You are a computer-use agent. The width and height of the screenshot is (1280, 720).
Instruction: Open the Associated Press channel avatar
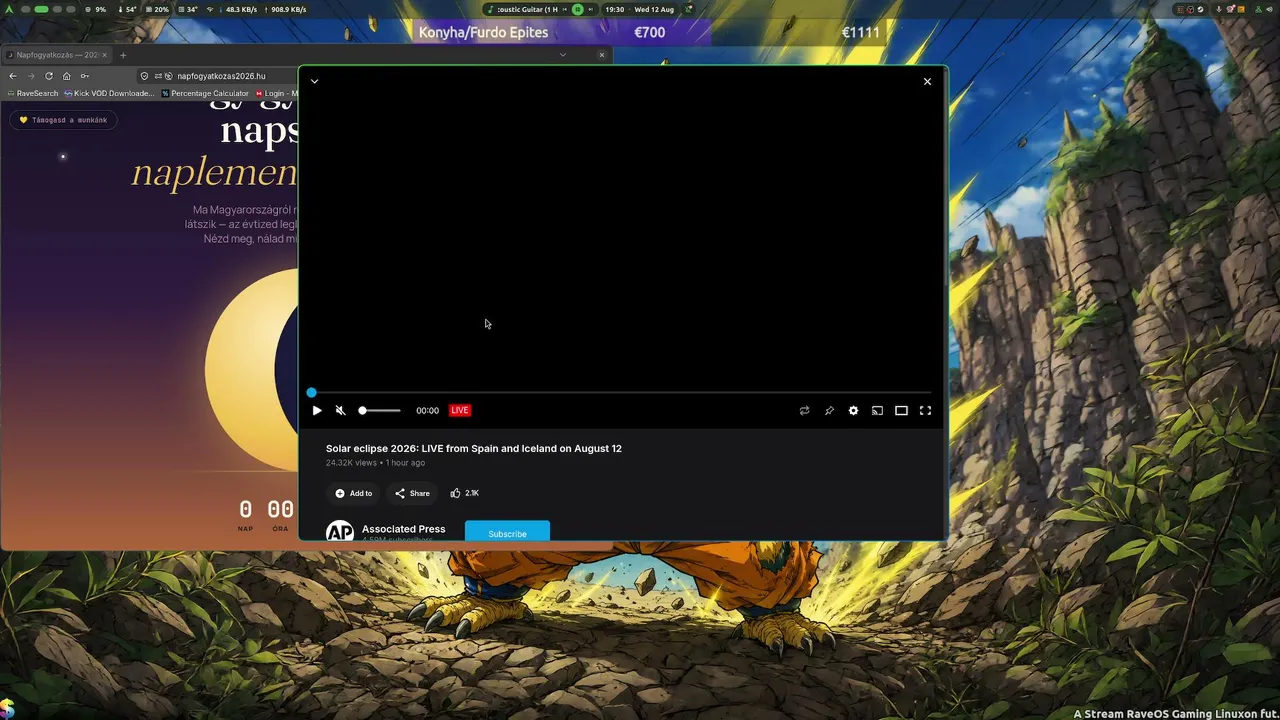tap(340, 532)
